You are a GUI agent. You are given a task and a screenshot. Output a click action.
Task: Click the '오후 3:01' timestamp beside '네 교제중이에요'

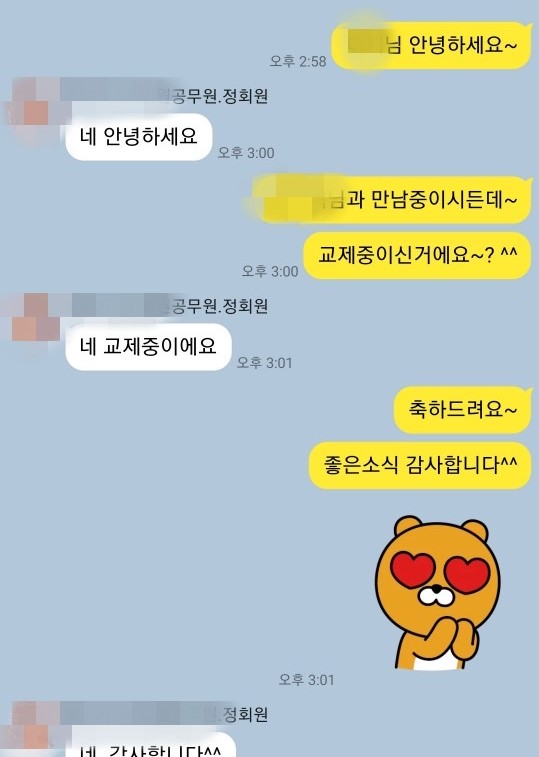(265, 363)
